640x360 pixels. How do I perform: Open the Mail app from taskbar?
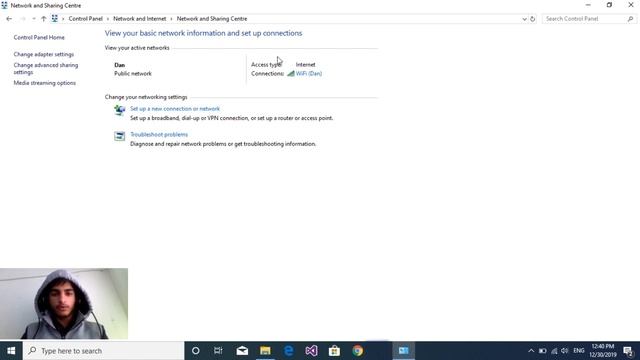point(242,351)
